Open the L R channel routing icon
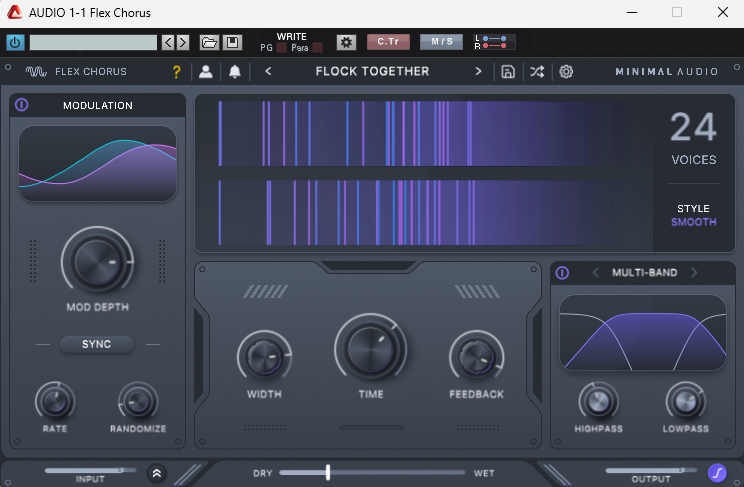The width and height of the screenshot is (744, 487). (494, 42)
